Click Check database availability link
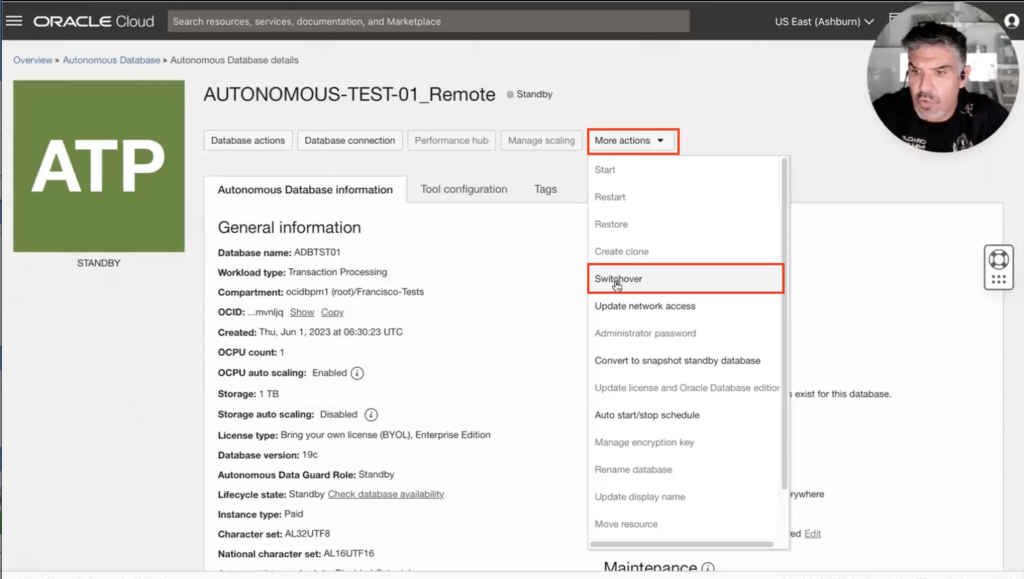This screenshot has height=579, width=1024. 386,495
